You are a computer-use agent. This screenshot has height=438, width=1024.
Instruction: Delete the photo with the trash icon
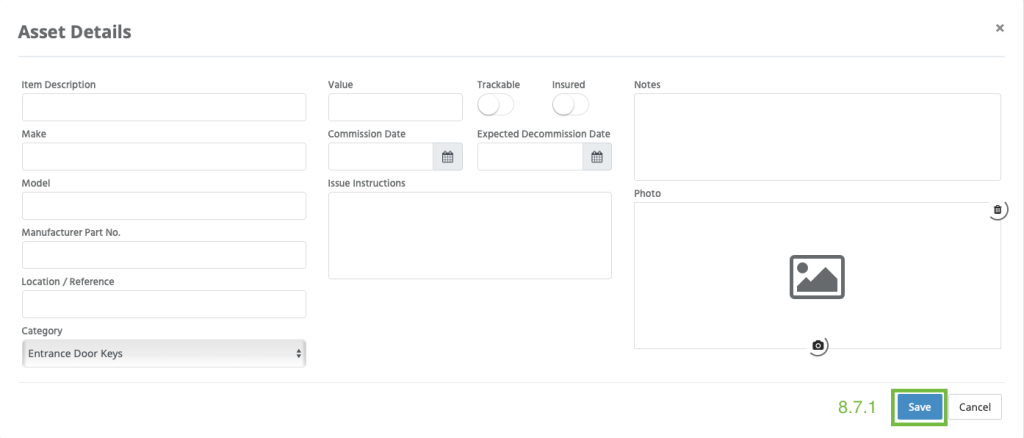[997, 210]
